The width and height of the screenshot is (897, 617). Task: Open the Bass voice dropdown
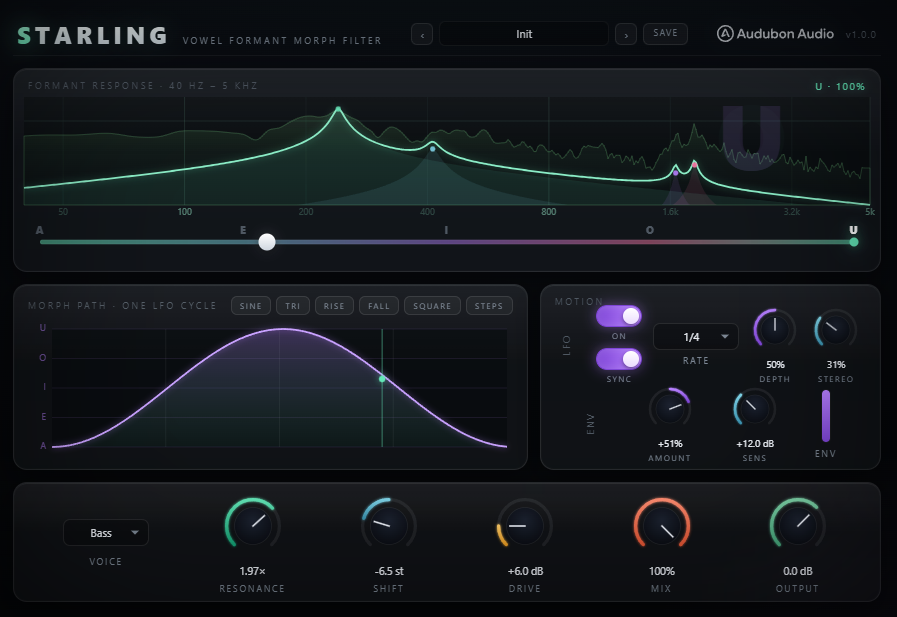point(106,533)
